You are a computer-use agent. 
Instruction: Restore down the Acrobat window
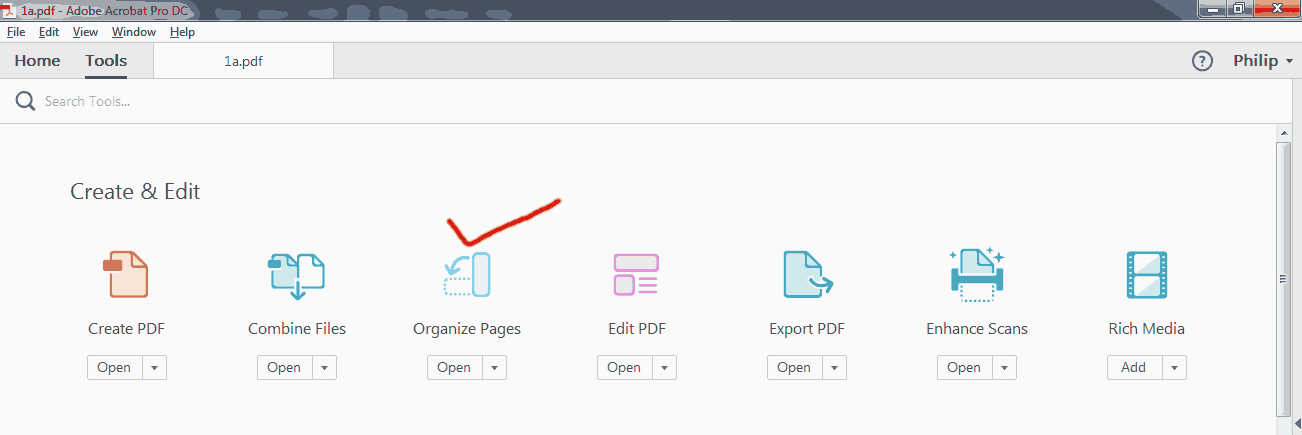(1239, 8)
